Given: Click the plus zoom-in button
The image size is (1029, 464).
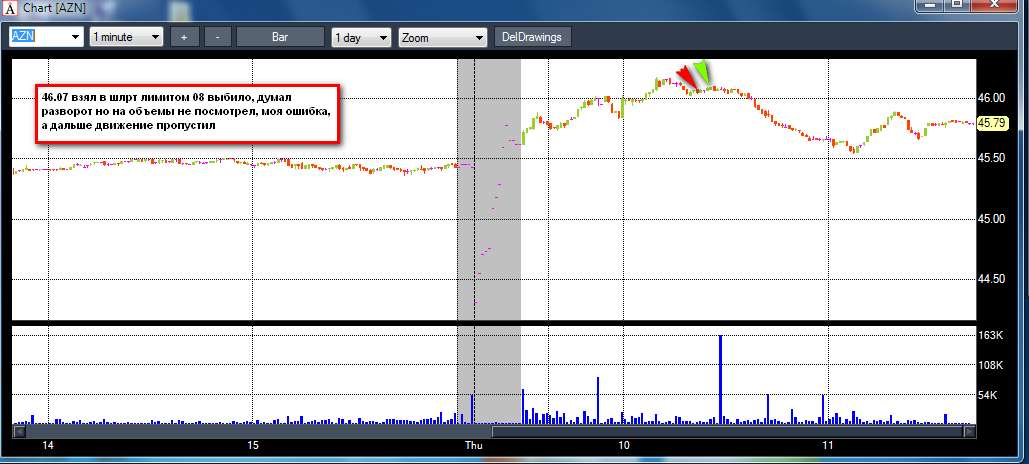Looking at the screenshot, I should [184, 37].
